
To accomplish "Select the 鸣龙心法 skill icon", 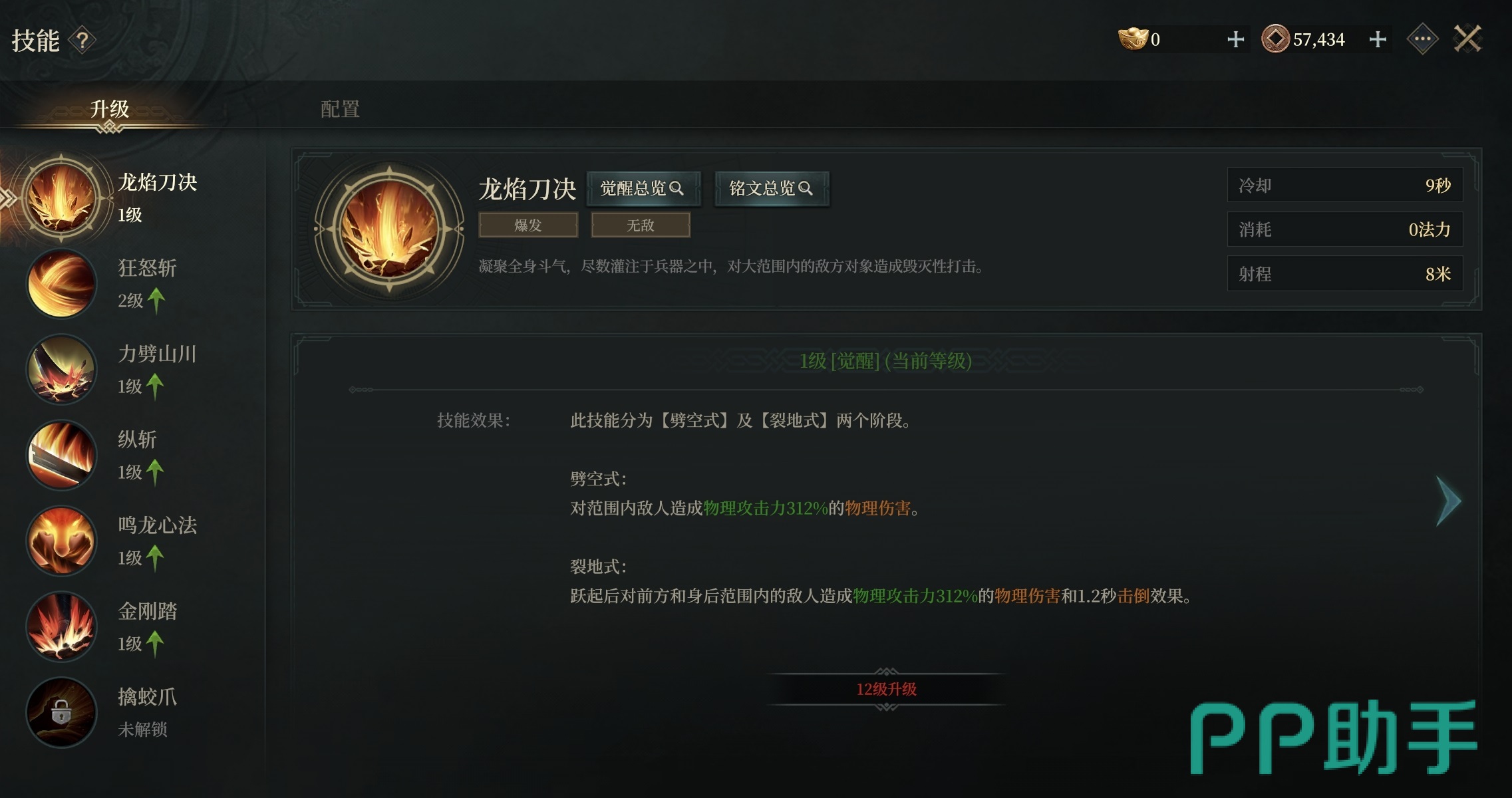I will tap(61, 541).
